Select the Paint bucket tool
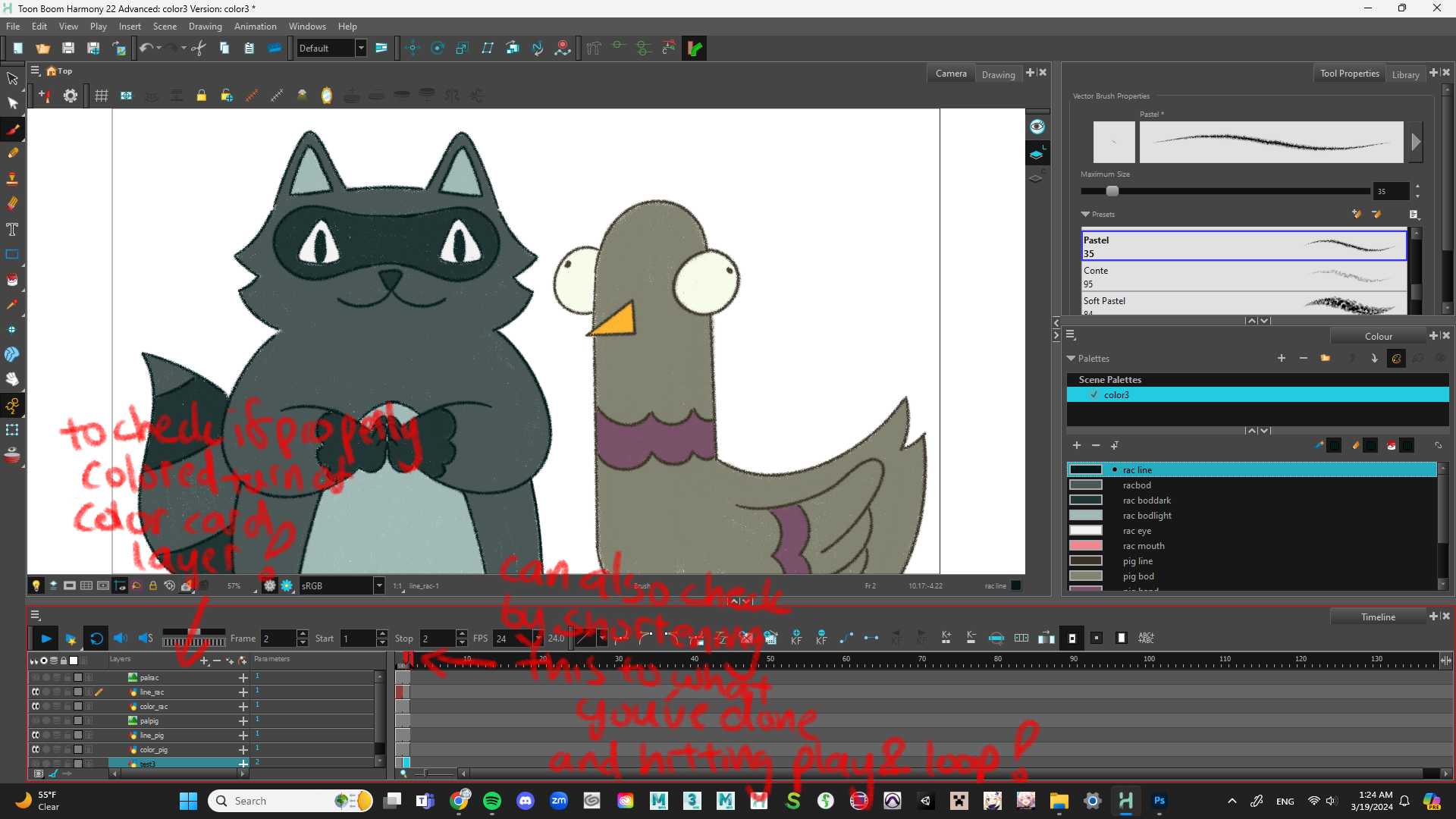This screenshot has height=819, width=1456. click(x=12, y=280)
